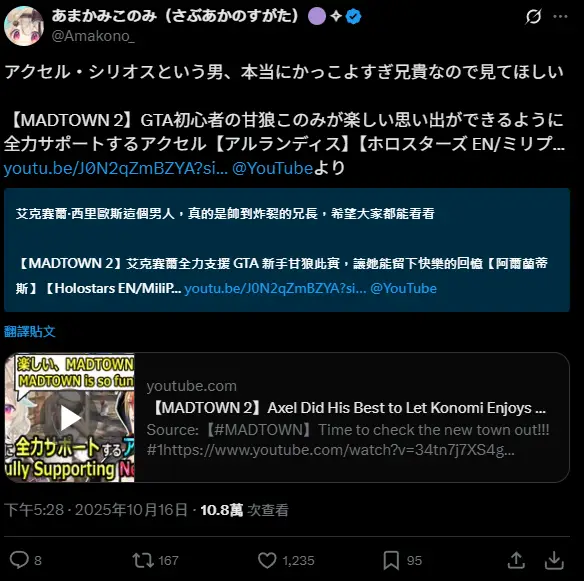Open the author's profile avatar
This screenshot has width=584, height=581.
tap(24, 26)
